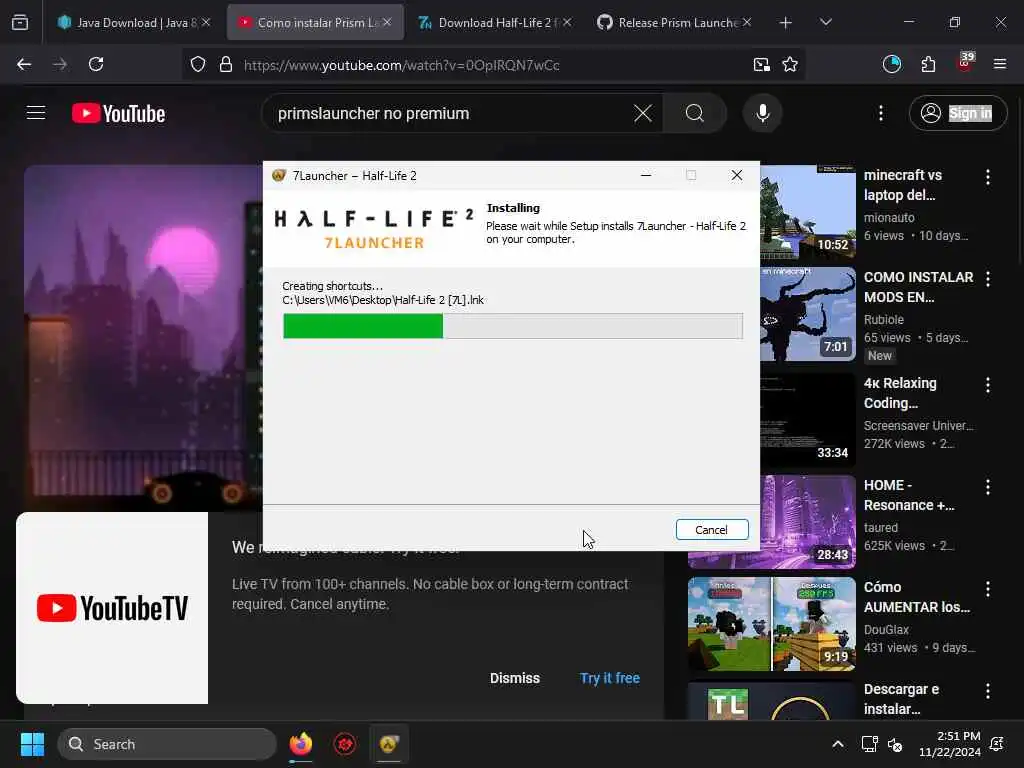This screenshot has width=1024, height=768.
Task: Click the 7Launcher window title icon
Action: [x=279, y=176]
